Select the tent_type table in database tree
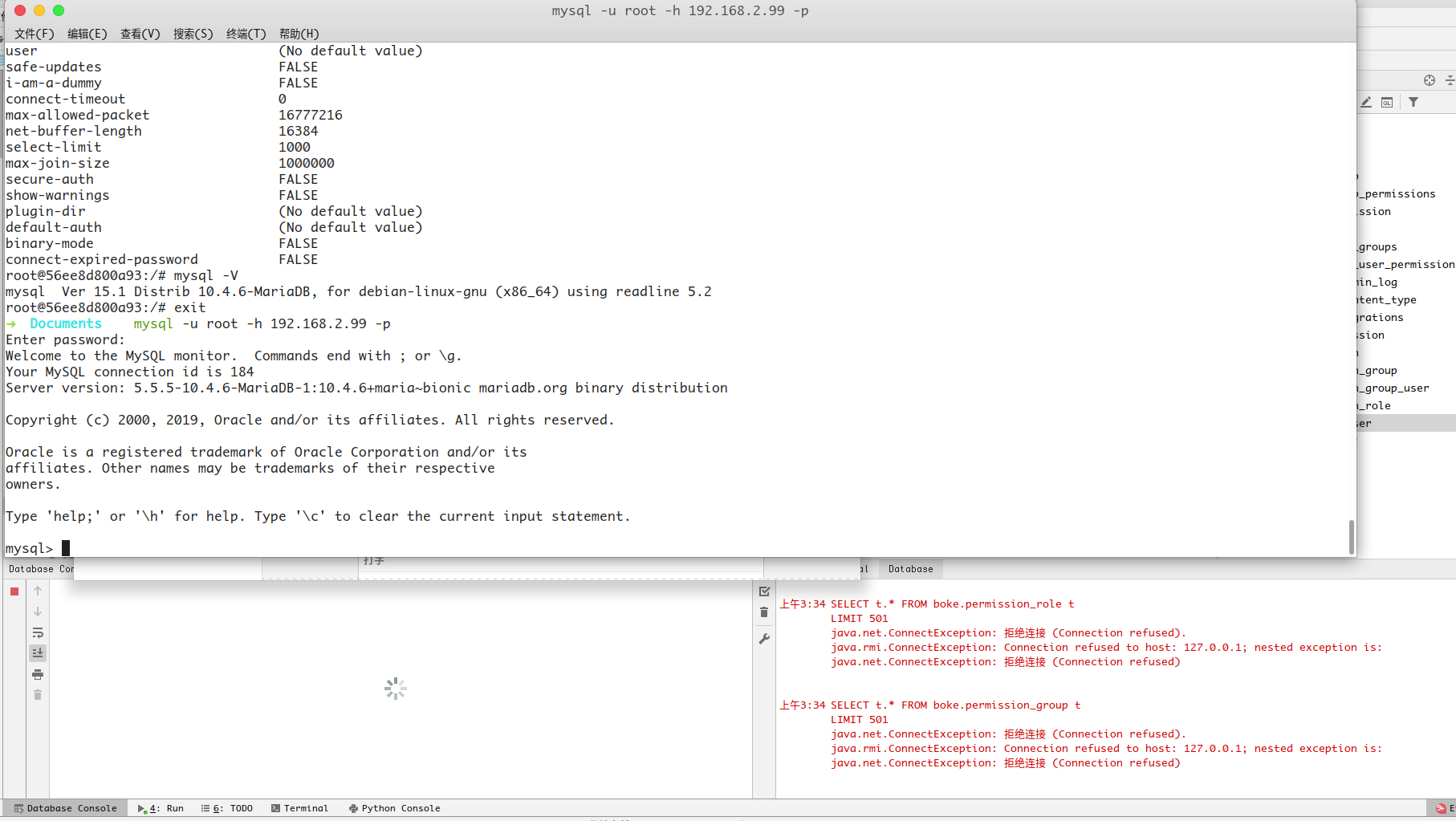Viewport: 1456px width, 821px height. (1387, 299)
